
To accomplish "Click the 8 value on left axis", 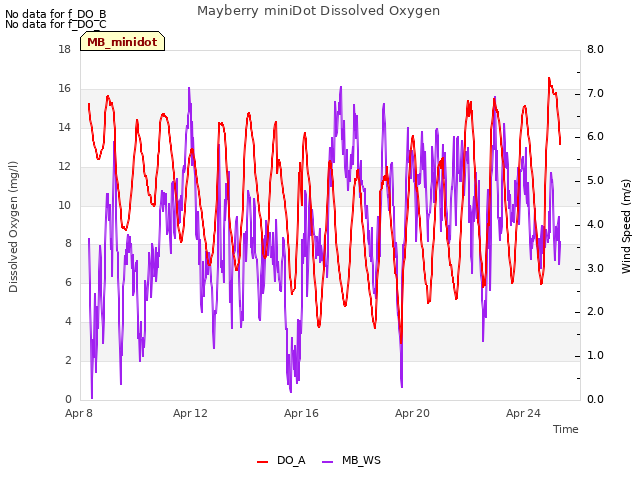I will (68, 244).
